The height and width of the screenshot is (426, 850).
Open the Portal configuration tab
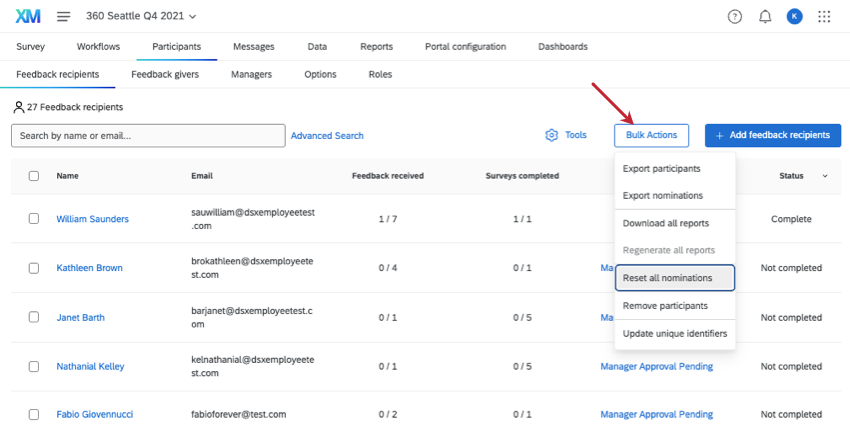click(465, 47)
